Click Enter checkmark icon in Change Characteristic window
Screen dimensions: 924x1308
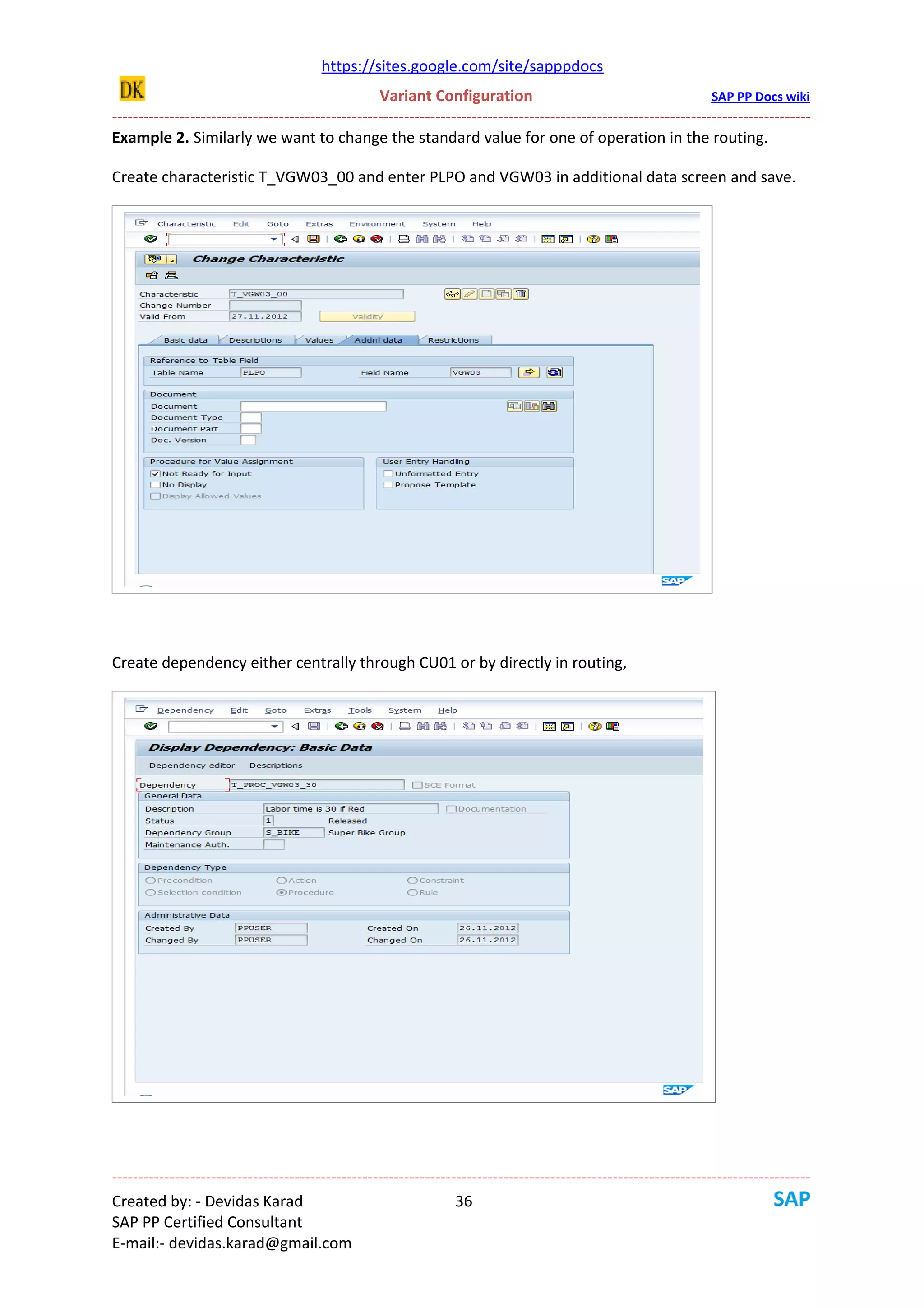151,239
